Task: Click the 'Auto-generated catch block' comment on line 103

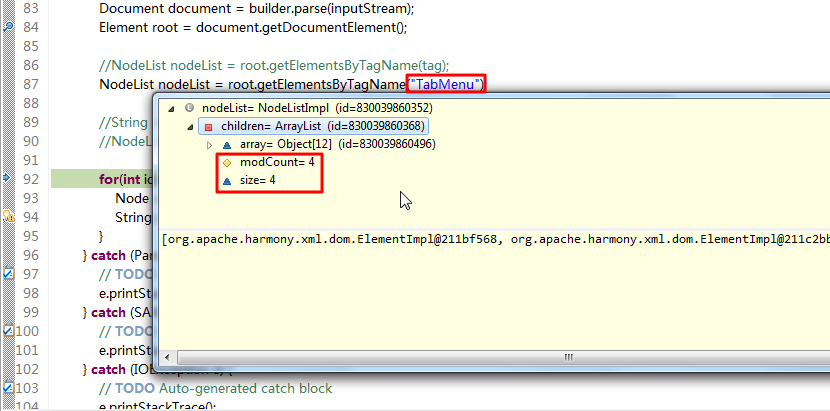Action: (245, 388)
